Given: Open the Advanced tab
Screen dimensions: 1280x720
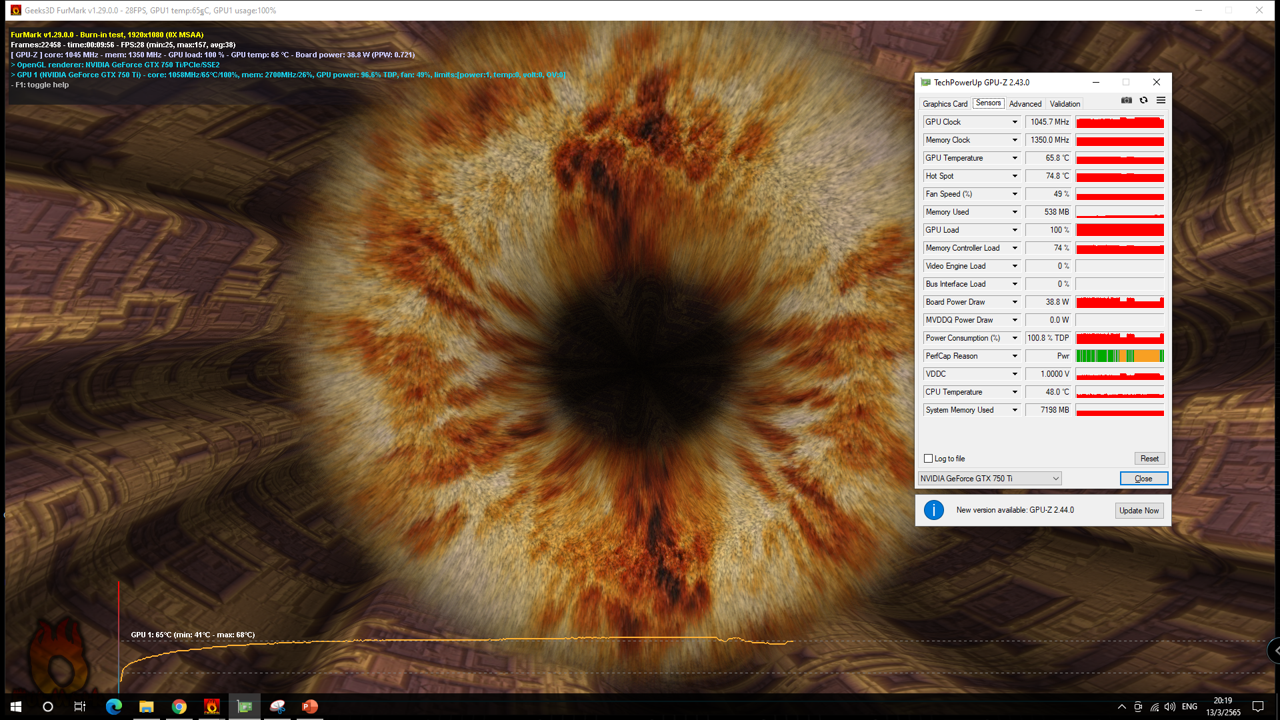Looking at the screenshot, I should click(1025, 104).
